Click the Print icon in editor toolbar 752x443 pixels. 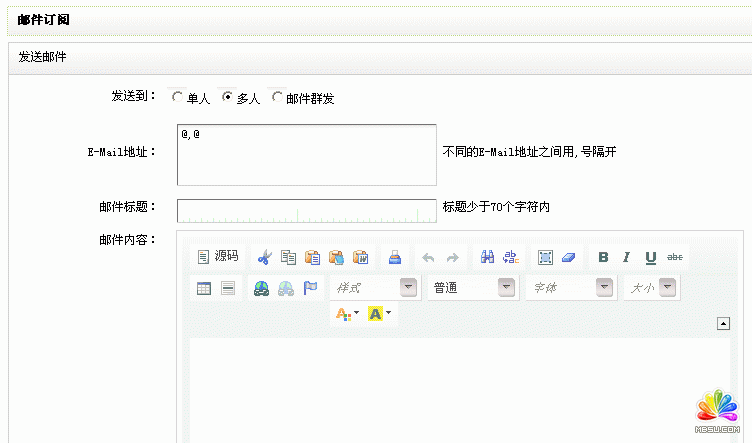coord(395,257)
